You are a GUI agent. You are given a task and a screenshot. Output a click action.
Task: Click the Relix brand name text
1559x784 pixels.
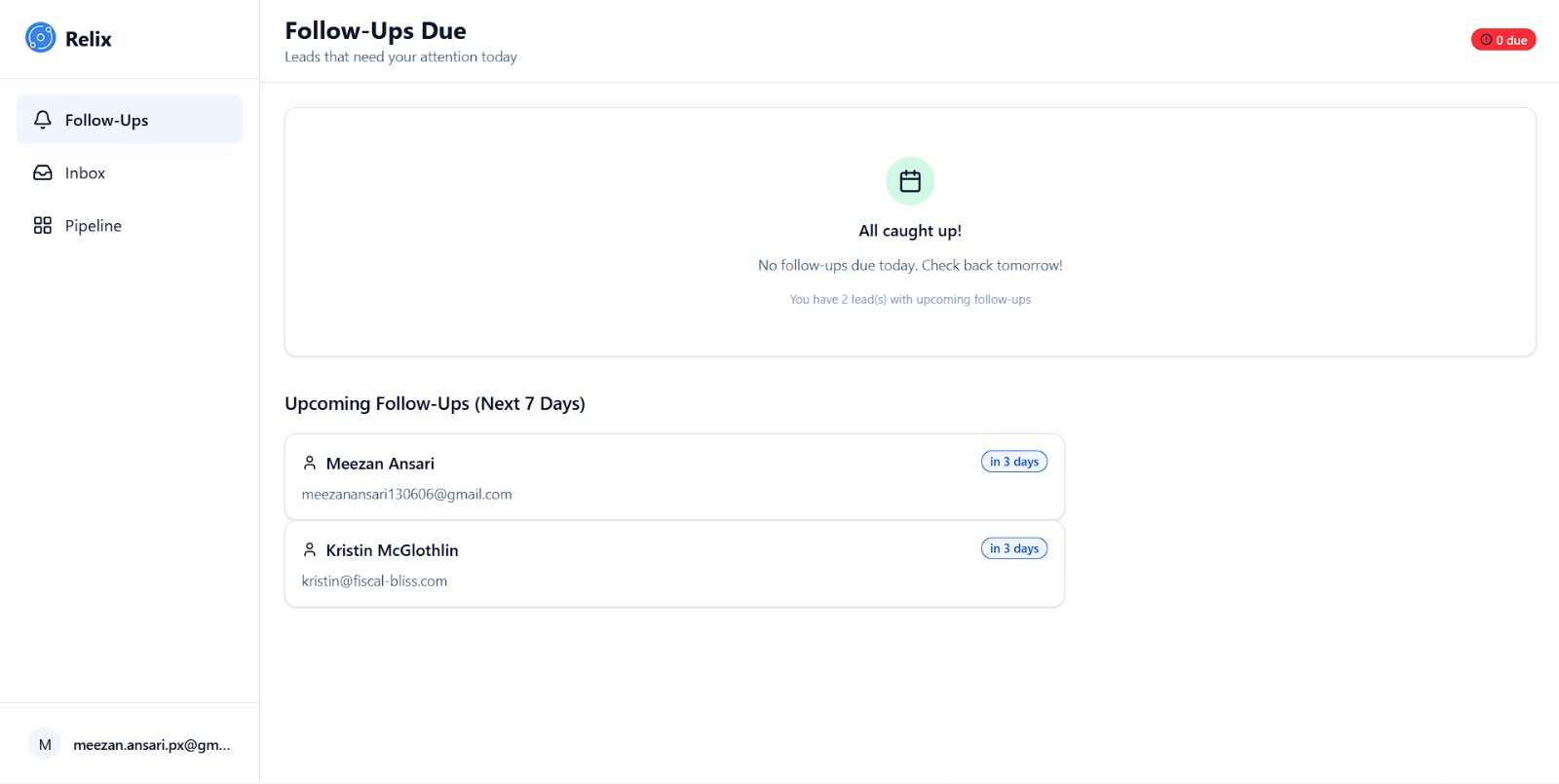pyautogui.click(x=88, y=39)
